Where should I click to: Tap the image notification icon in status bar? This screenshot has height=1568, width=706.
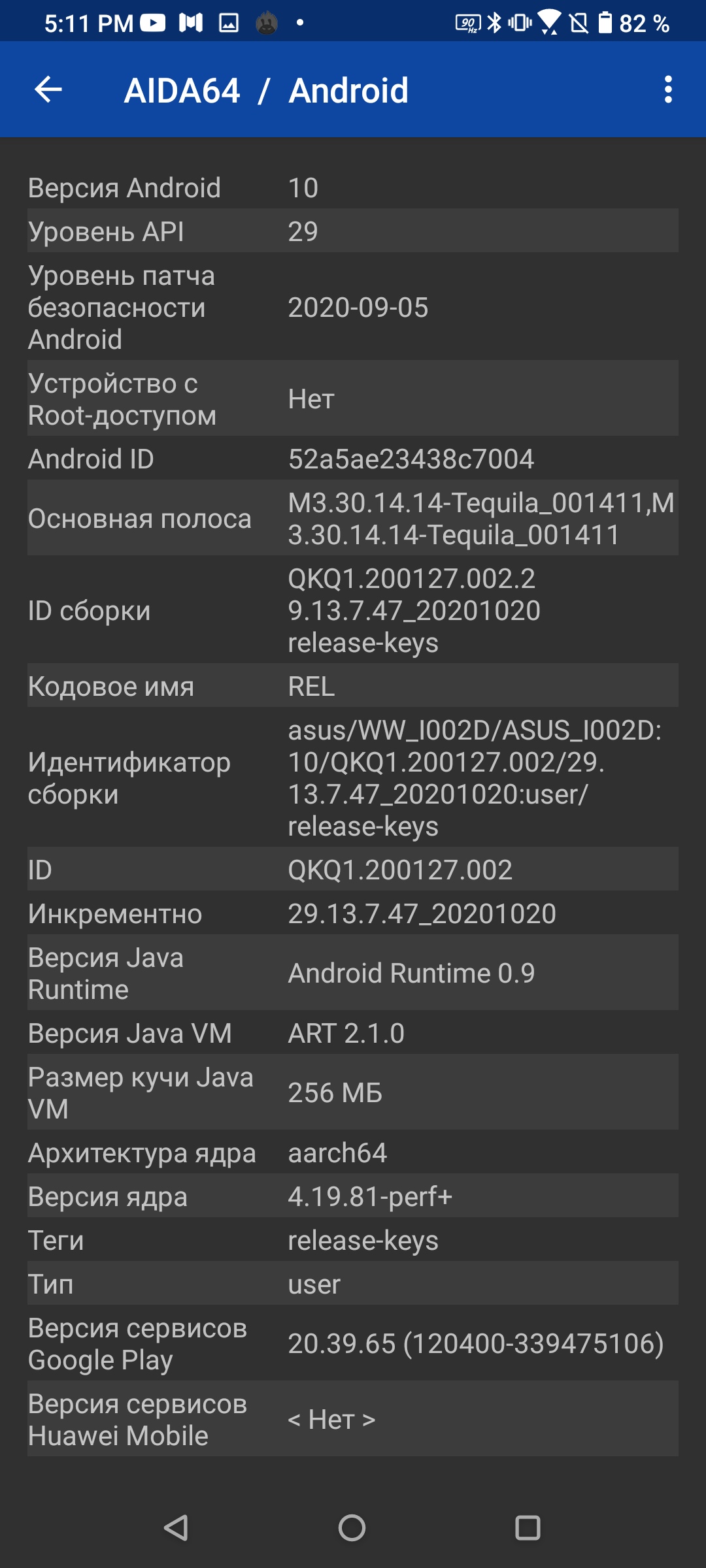coord(229,24)
